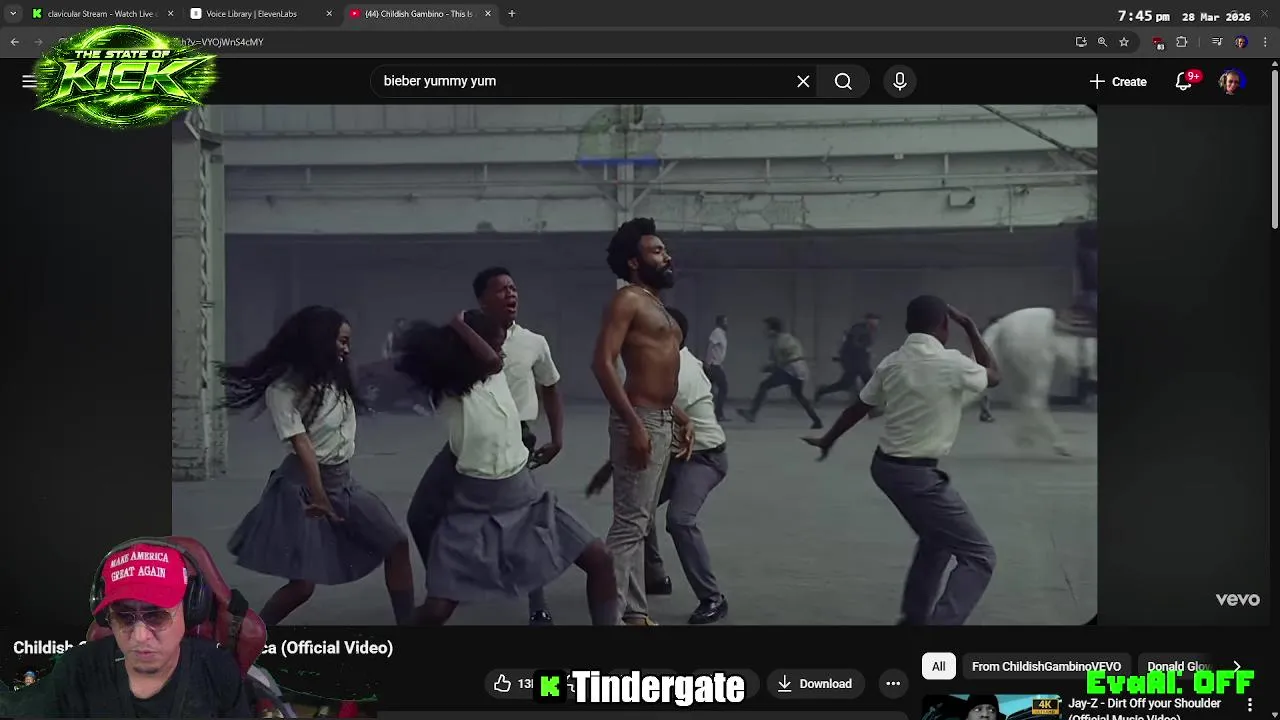1280x720 pixels.
Task: Open the Chrome profile avatar
Action: pos(1241,42)
